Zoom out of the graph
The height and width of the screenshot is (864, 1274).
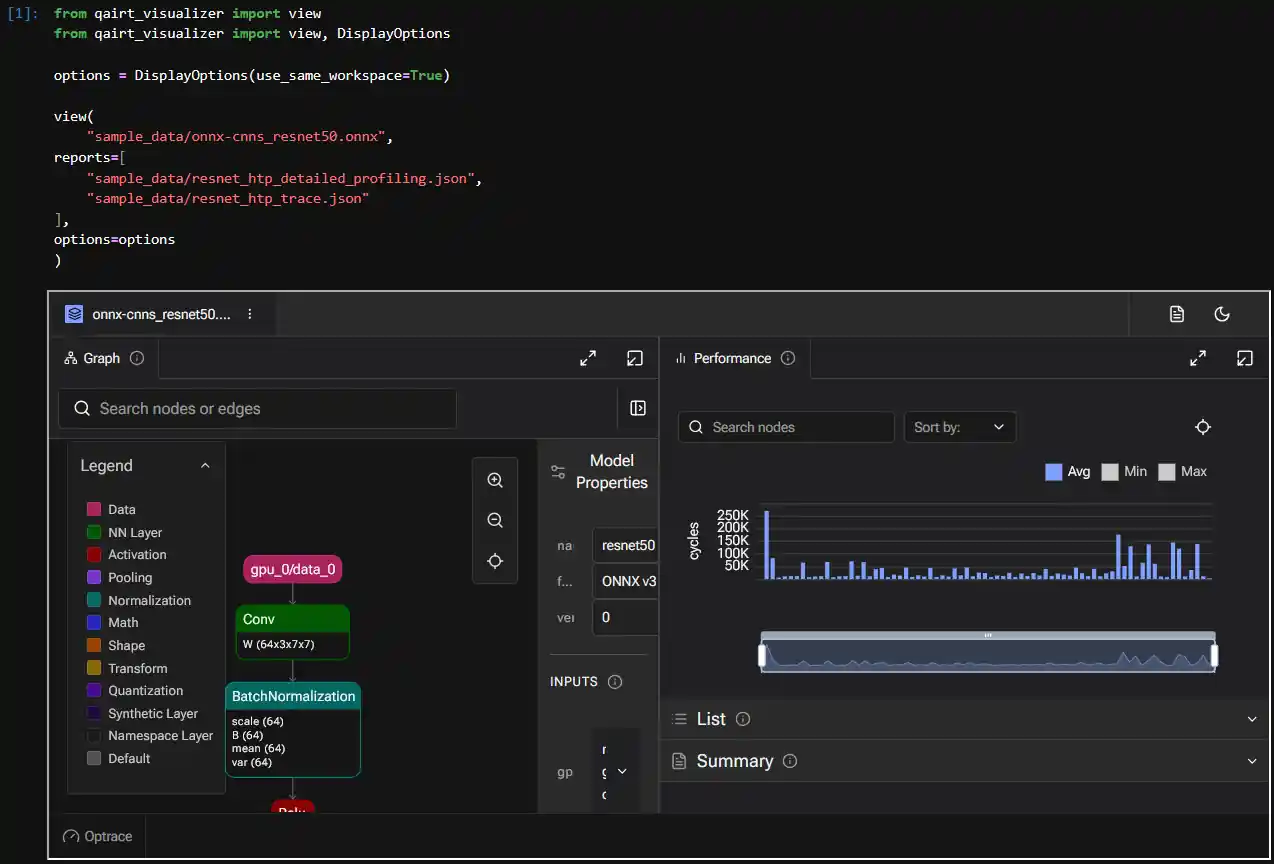point(495,520)
